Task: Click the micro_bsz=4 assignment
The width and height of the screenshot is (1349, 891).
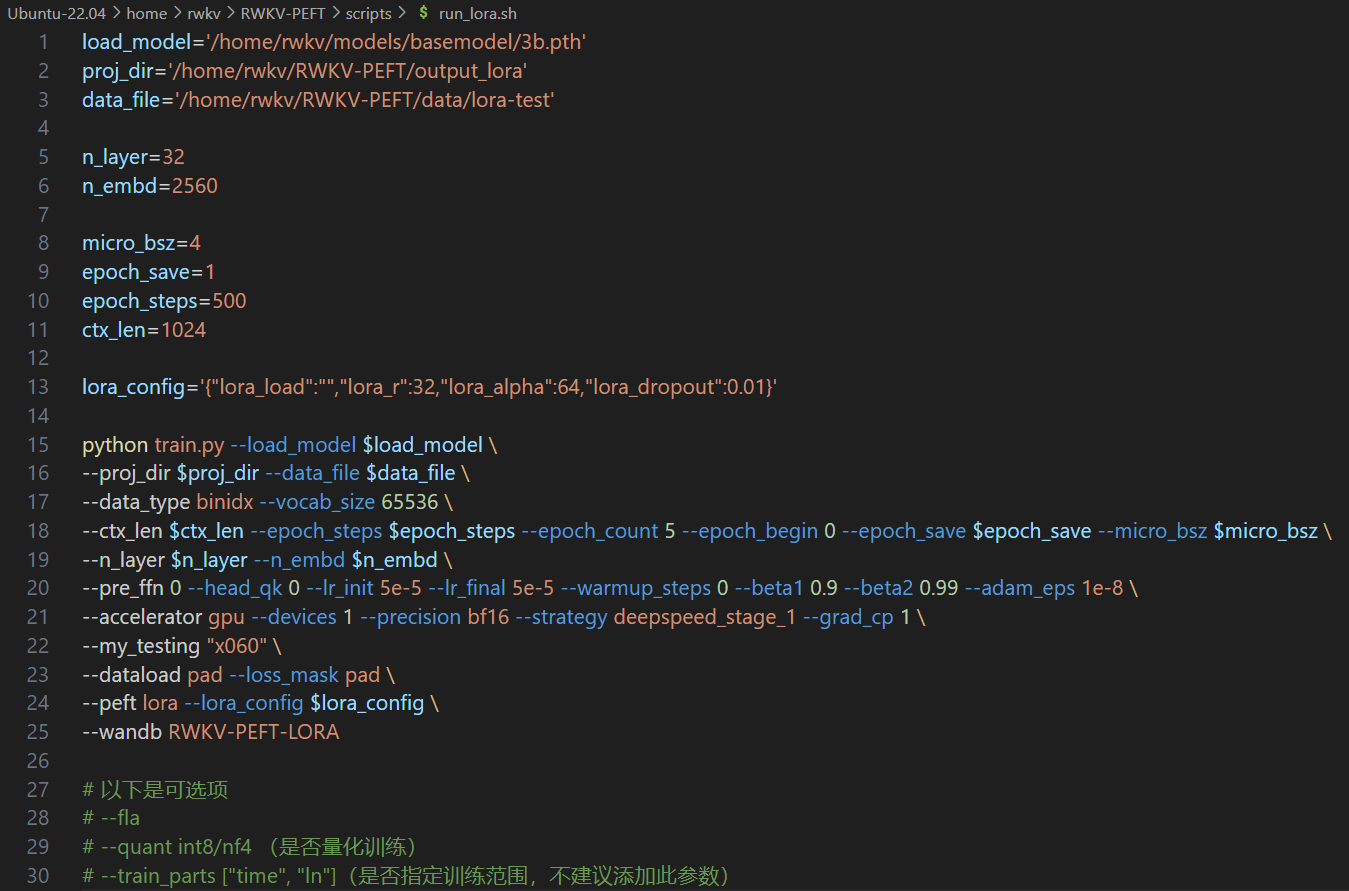Action: [142, 243]
